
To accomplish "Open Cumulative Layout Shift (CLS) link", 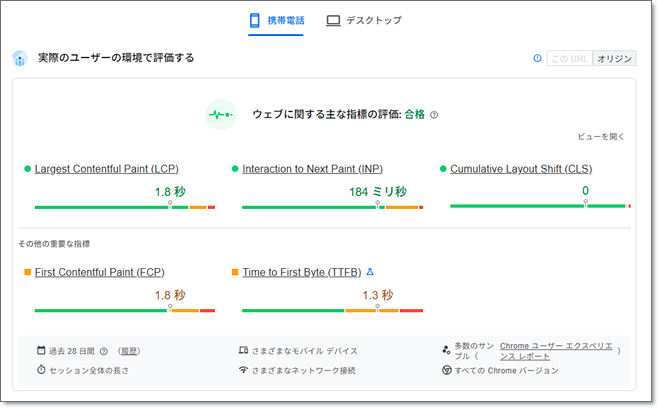I will point(521,169).
